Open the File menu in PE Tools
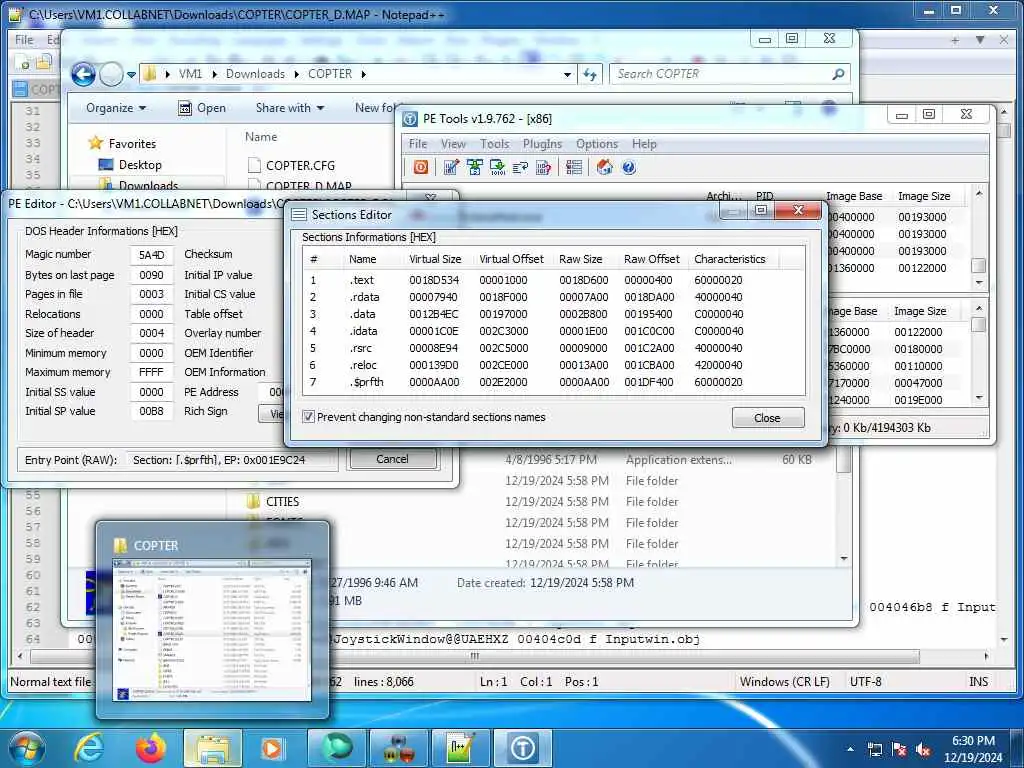1024x768 pixels. 418,144
